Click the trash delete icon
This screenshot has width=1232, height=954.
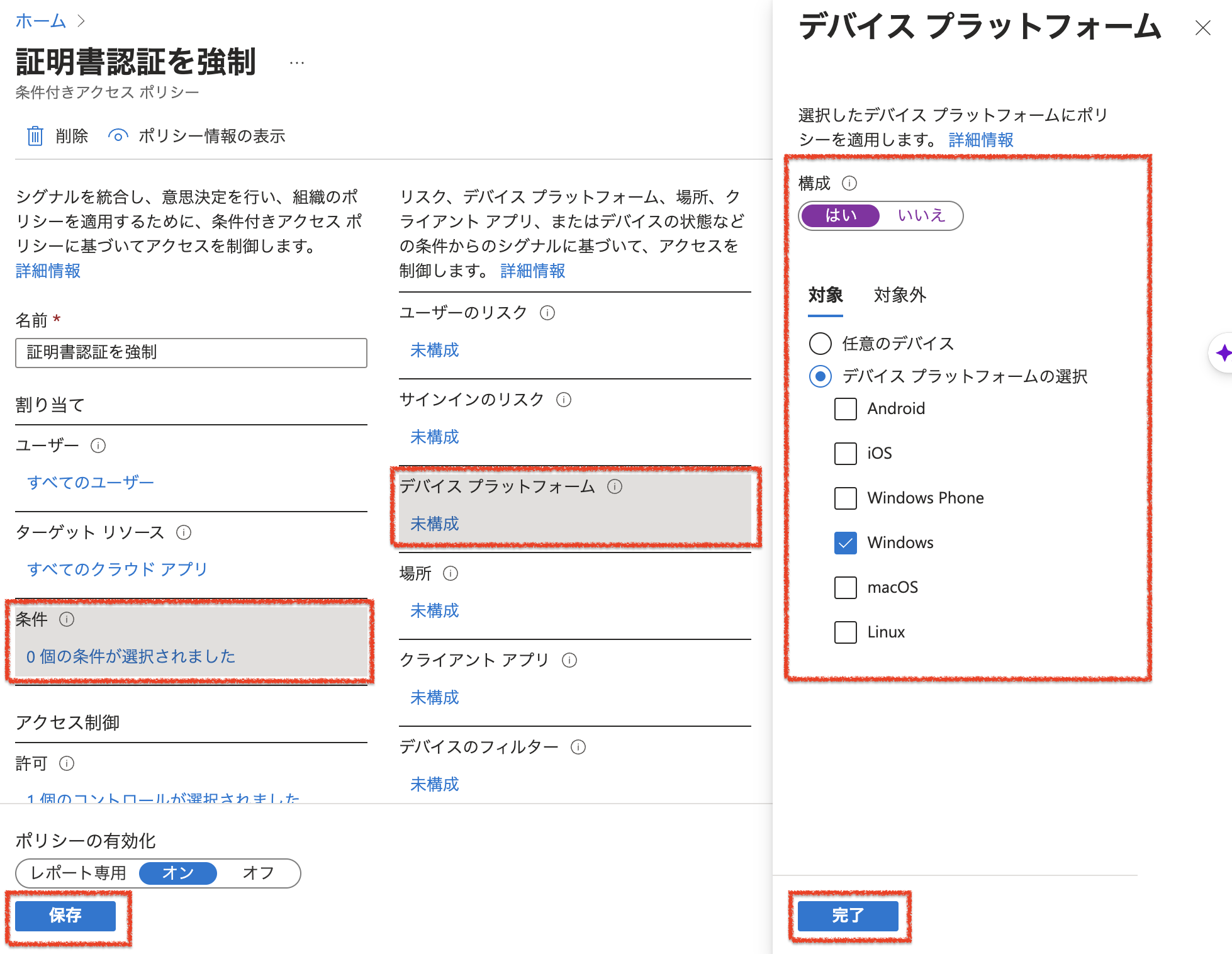[35, 136]
